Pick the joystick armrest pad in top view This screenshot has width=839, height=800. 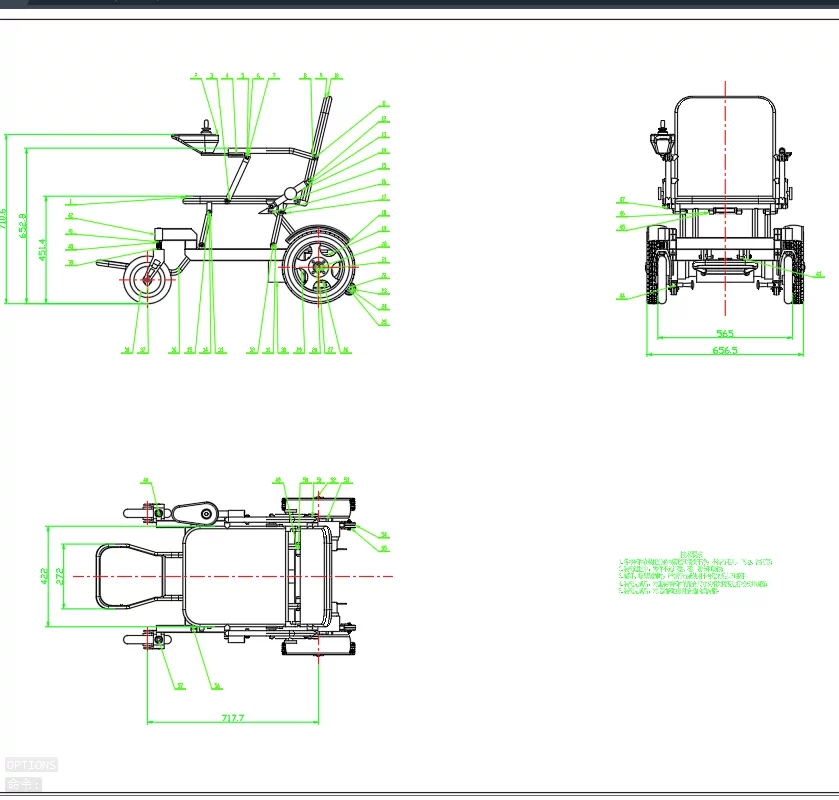click(194, 514)
